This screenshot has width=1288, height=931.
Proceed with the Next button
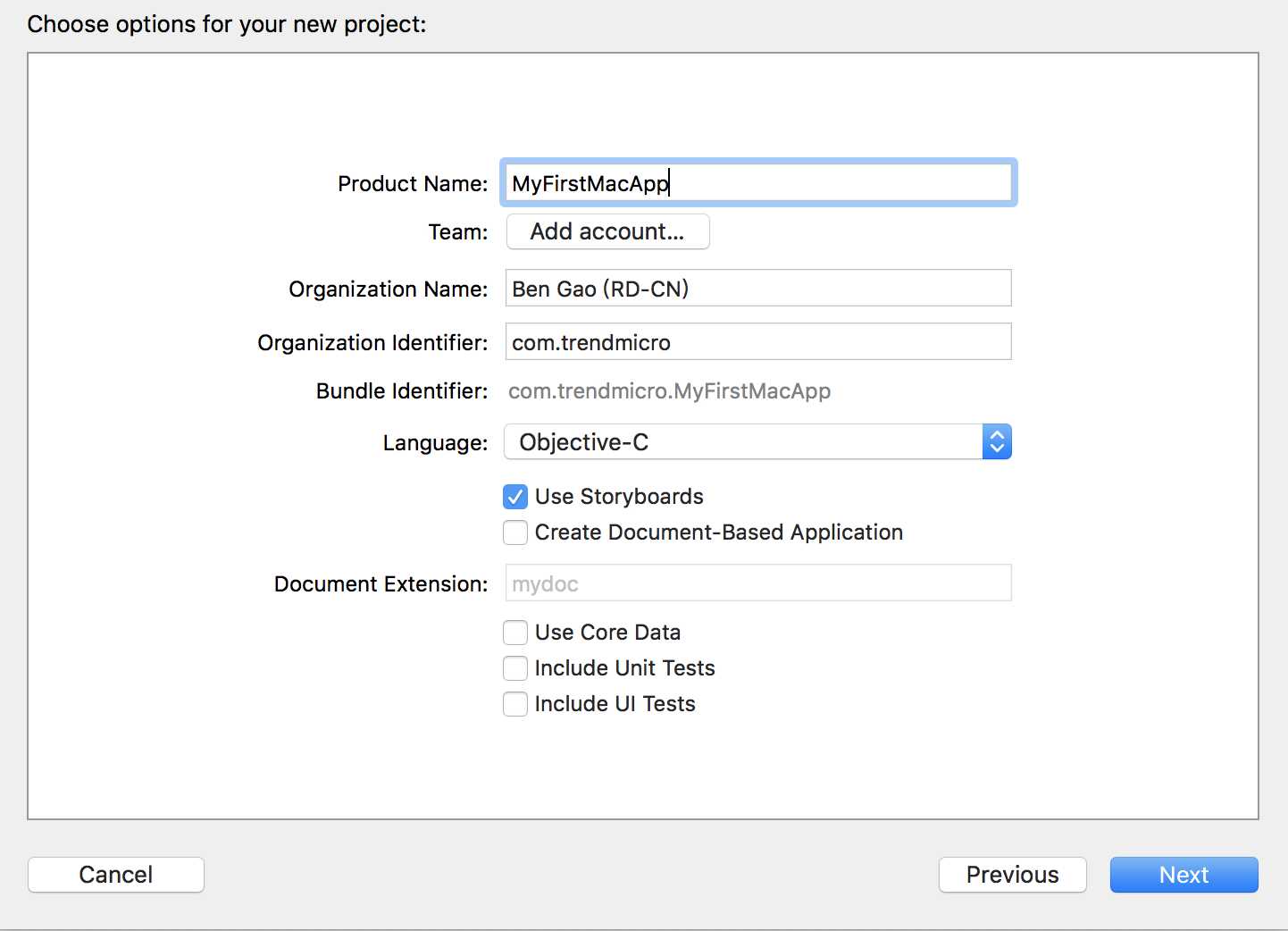[1184, 875]
